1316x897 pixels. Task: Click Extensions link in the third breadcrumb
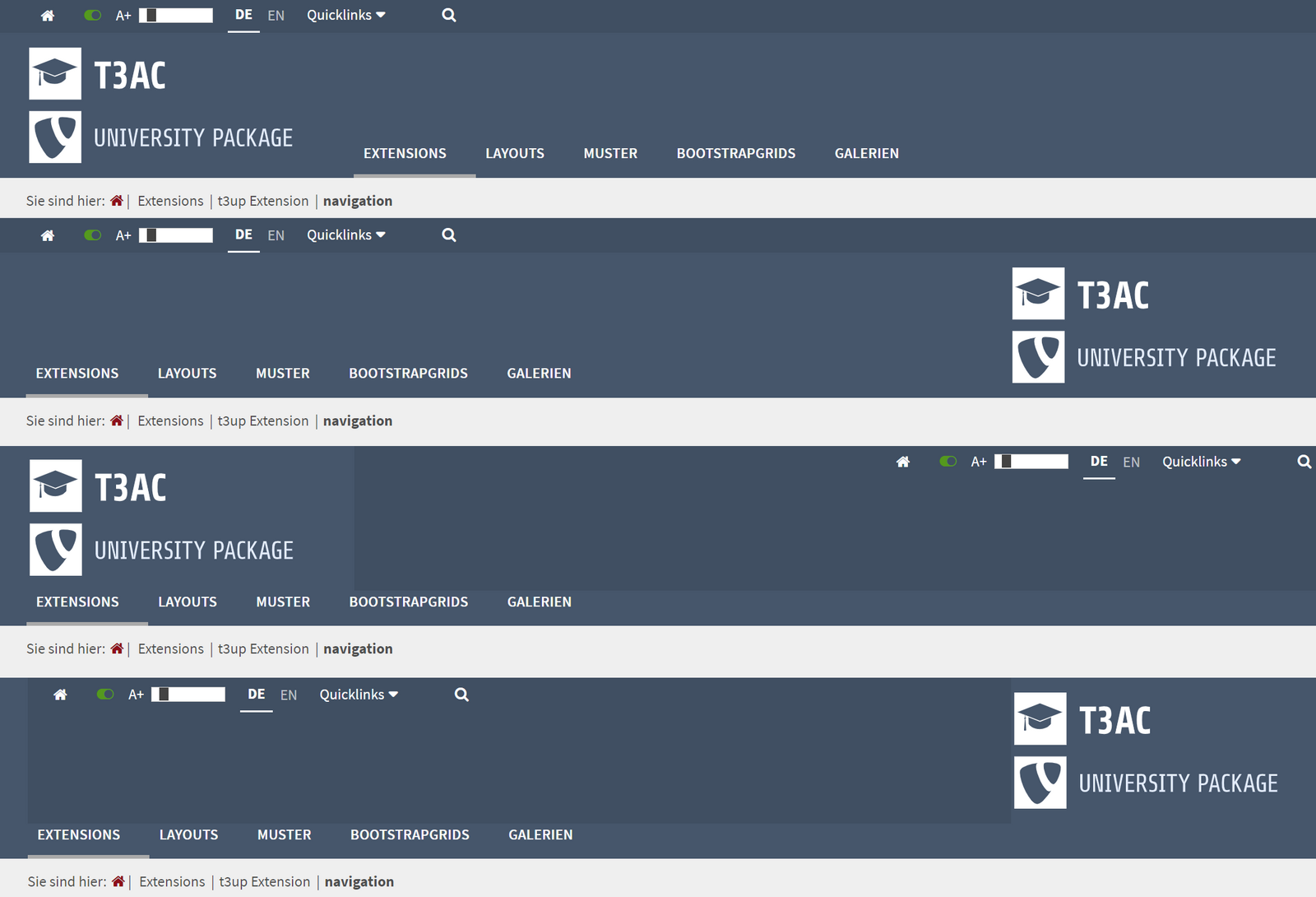click(170, 648)
